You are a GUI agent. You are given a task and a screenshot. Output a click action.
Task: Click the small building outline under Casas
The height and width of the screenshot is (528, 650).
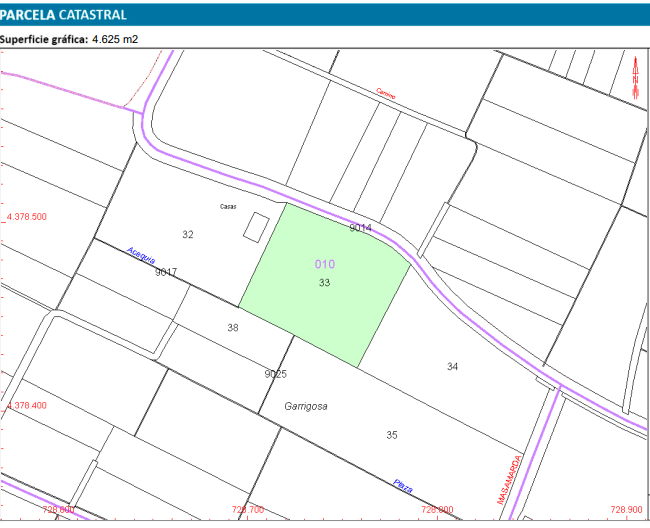coord(257,227)
